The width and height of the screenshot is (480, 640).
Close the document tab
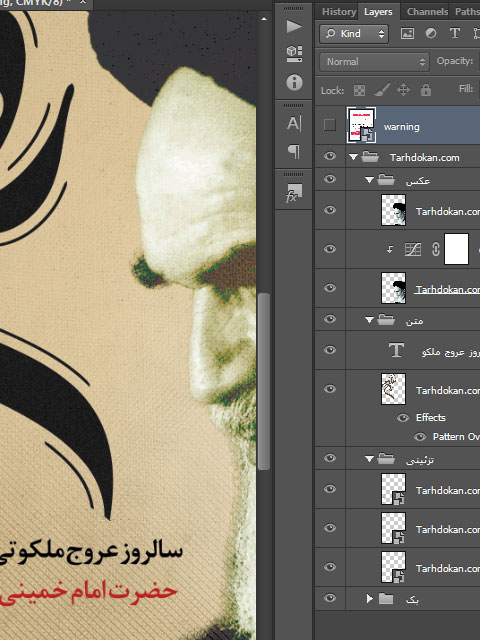tap(83, 2)
